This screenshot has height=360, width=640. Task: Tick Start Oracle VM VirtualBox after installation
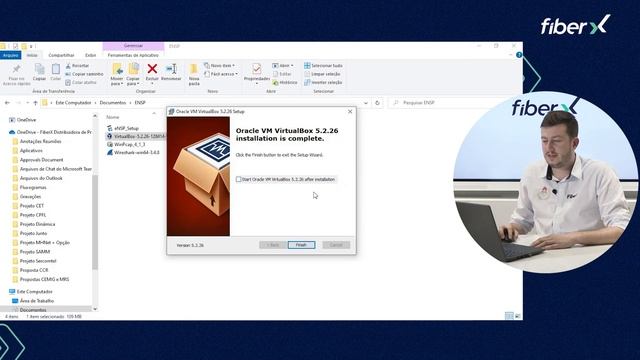tap(239, 179)
